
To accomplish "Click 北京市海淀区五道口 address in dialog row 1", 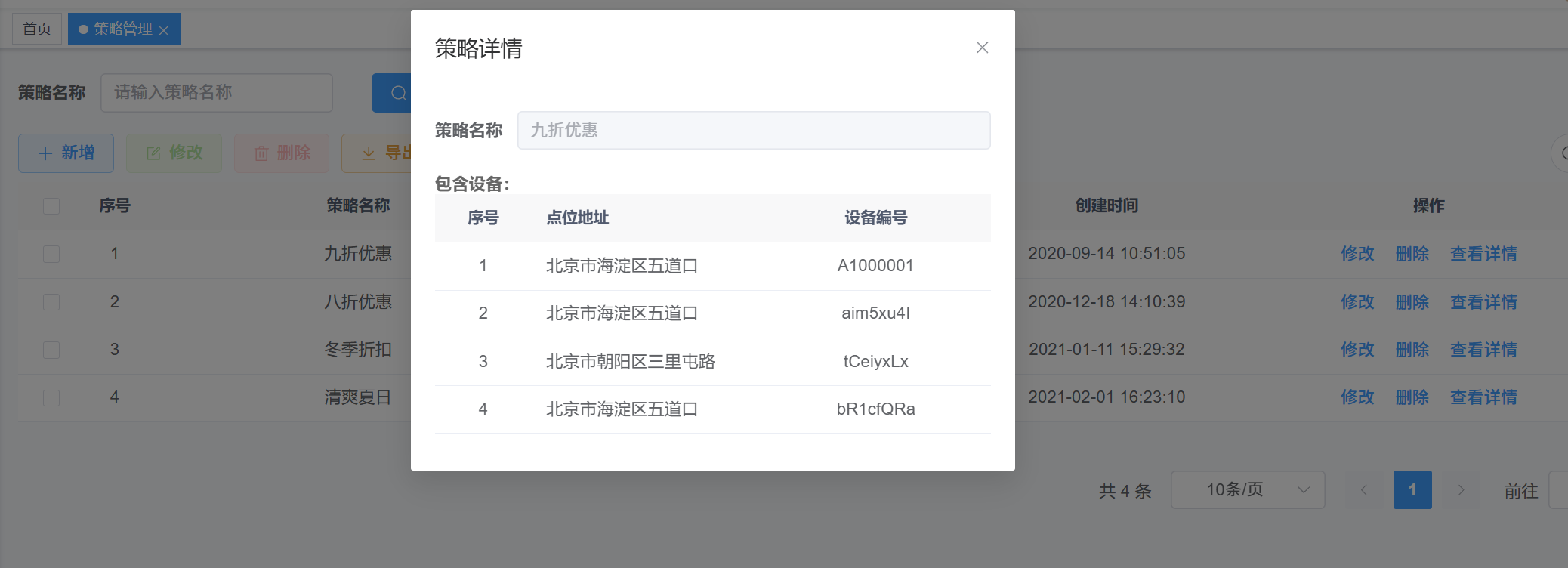I will 622,266.
